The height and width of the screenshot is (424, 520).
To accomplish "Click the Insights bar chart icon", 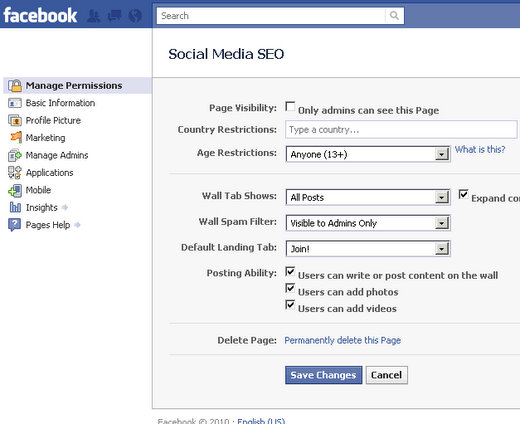I will point(15,207).
